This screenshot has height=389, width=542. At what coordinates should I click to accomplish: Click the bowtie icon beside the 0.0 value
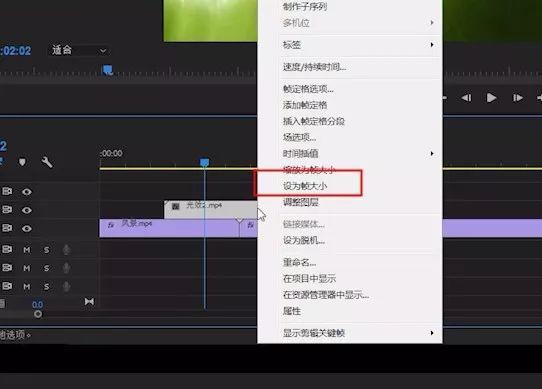coord(89,302)
